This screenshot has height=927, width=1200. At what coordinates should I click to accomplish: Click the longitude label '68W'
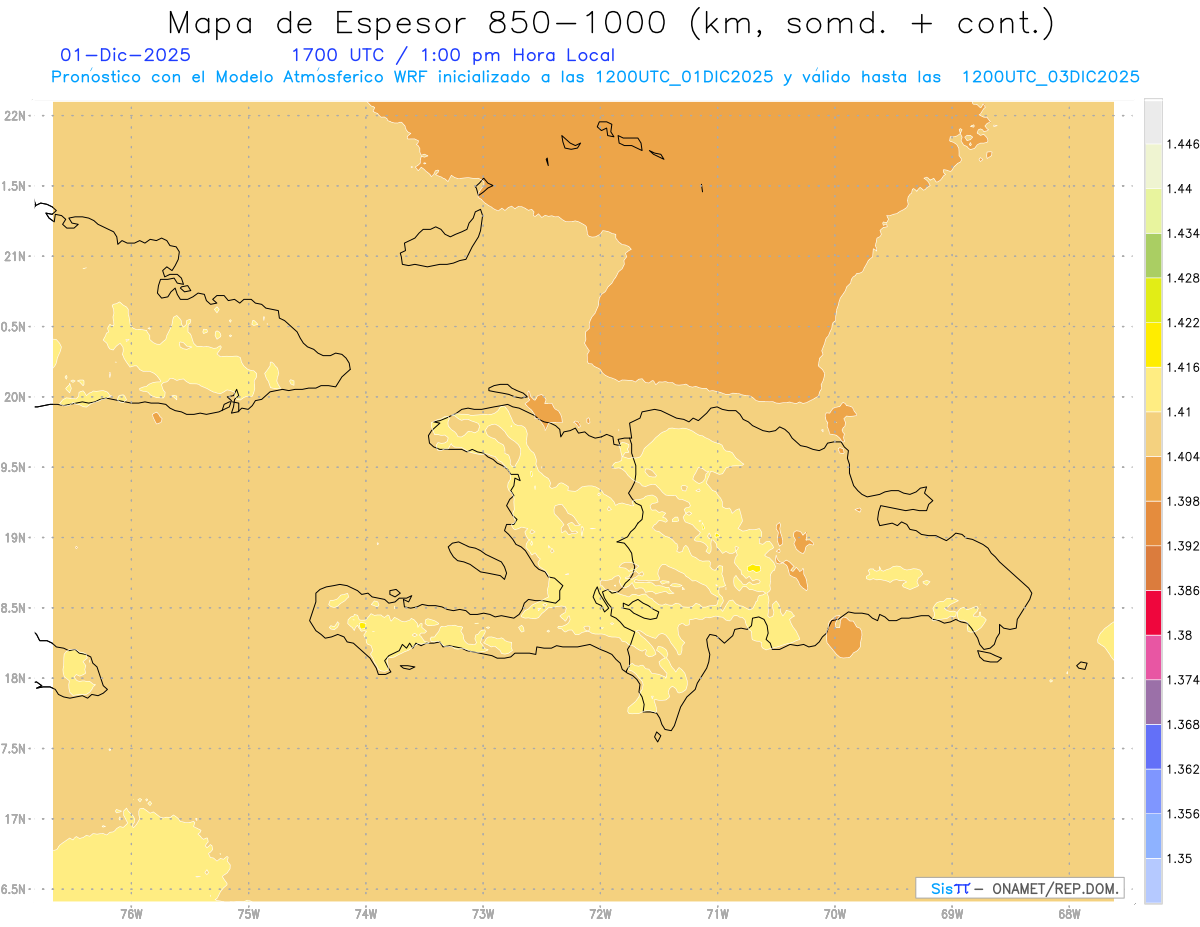coord(1069,913)
